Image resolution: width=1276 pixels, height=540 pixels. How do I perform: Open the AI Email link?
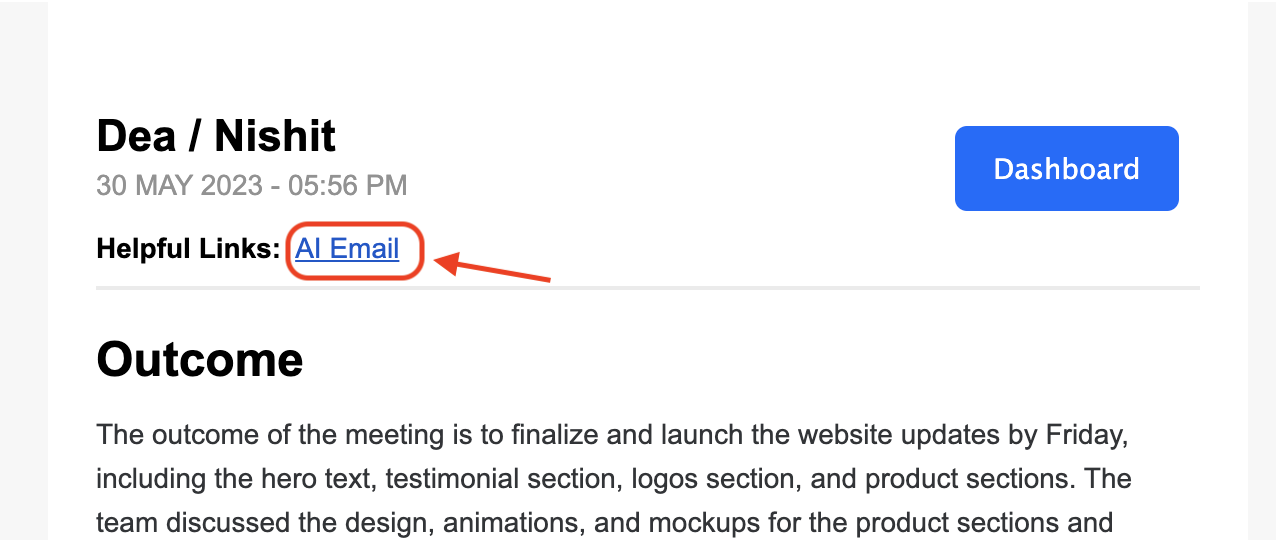[347, 248]
